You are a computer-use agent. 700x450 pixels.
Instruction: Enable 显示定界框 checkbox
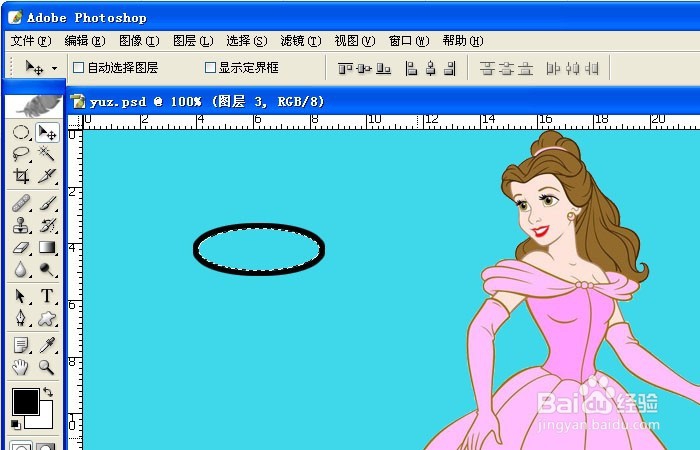point(210,67)
